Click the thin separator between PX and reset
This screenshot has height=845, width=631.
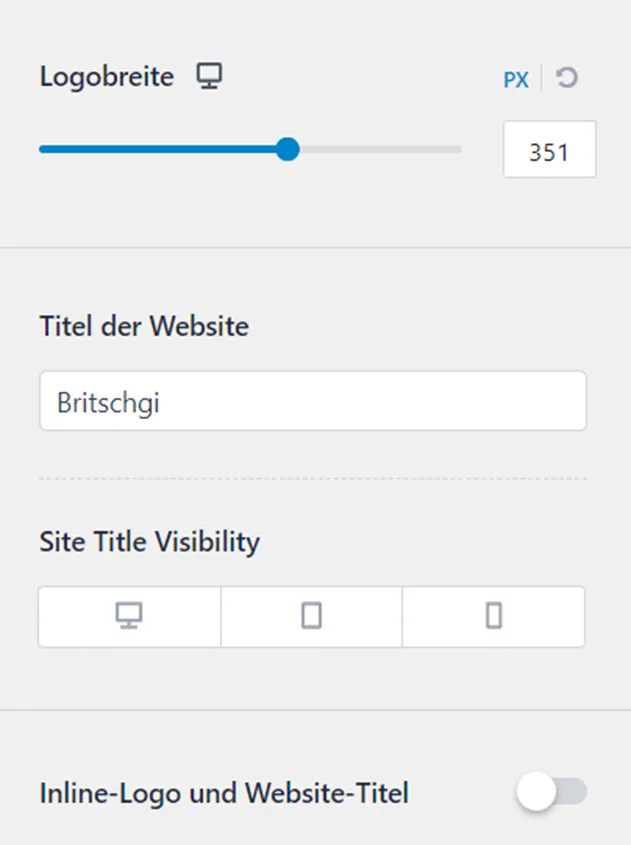(x=542, y=79)
